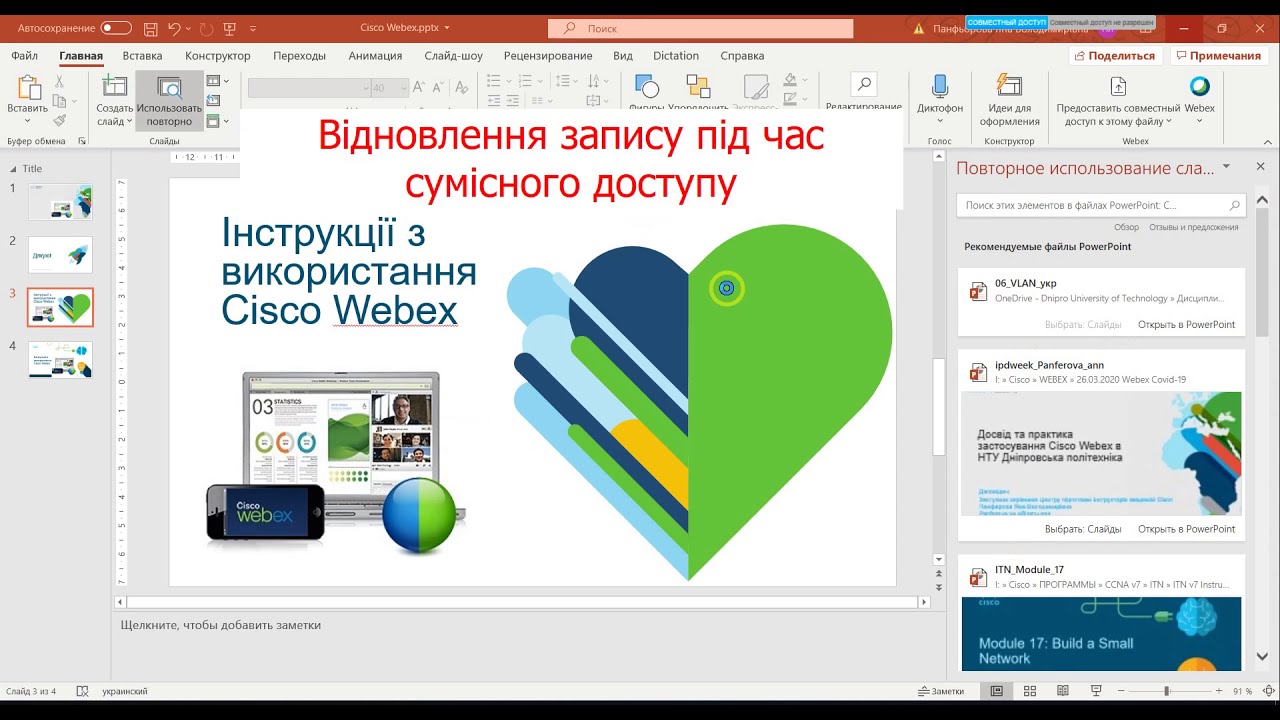Switch to the Переходы tab
The image size is (1280, 720).
point(299,56)
